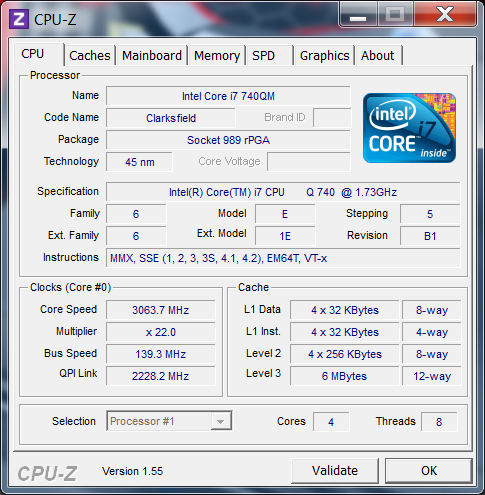485x495 pixels.
Task: Click the Cores count field showing 4
Action: click(331, 422)
